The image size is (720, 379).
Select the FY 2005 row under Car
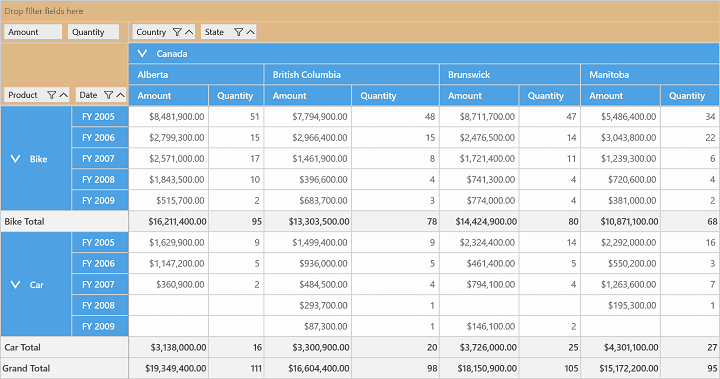coord(100,243)
